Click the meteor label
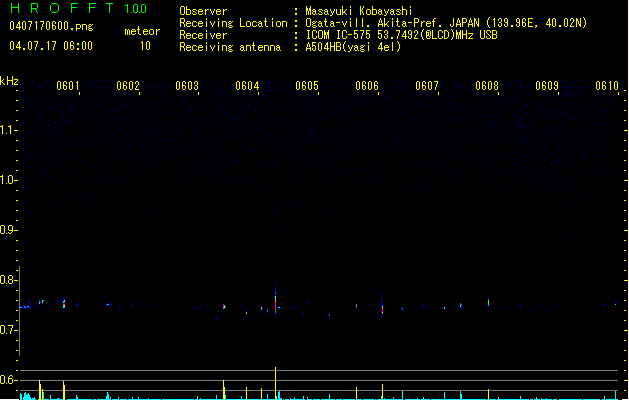 [142, 31]
